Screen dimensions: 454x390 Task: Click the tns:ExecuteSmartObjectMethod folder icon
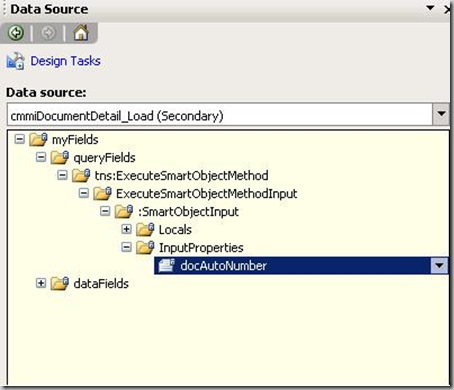pyautogui.click(x=81, y=175)
